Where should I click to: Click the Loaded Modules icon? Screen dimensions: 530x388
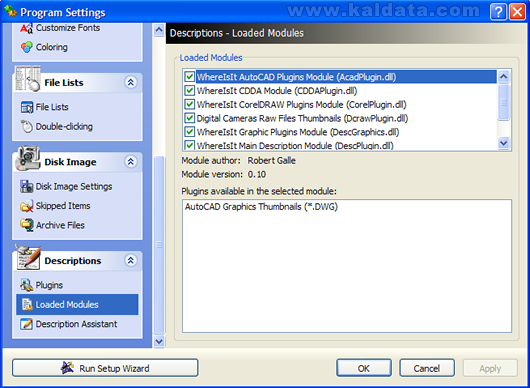coord(27,305)
